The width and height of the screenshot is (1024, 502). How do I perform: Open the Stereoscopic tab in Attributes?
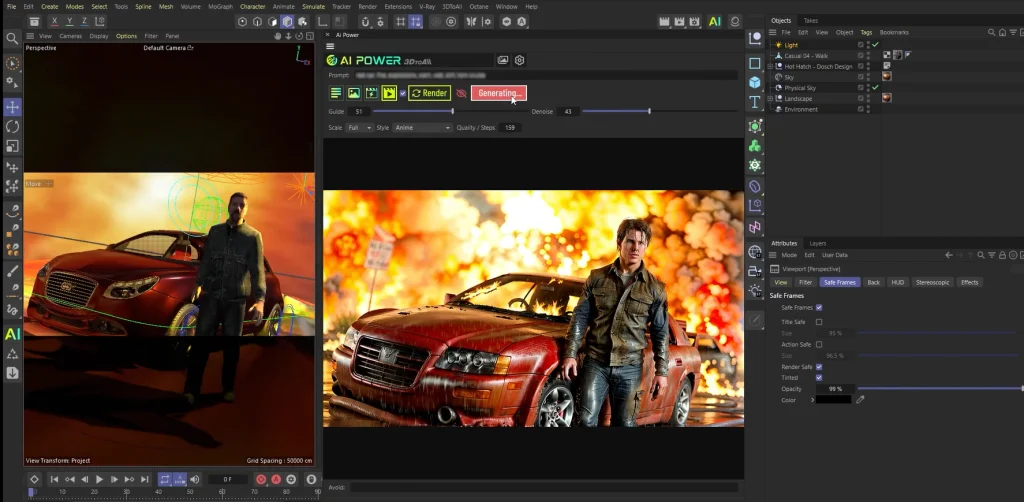(x=932, y=282)
